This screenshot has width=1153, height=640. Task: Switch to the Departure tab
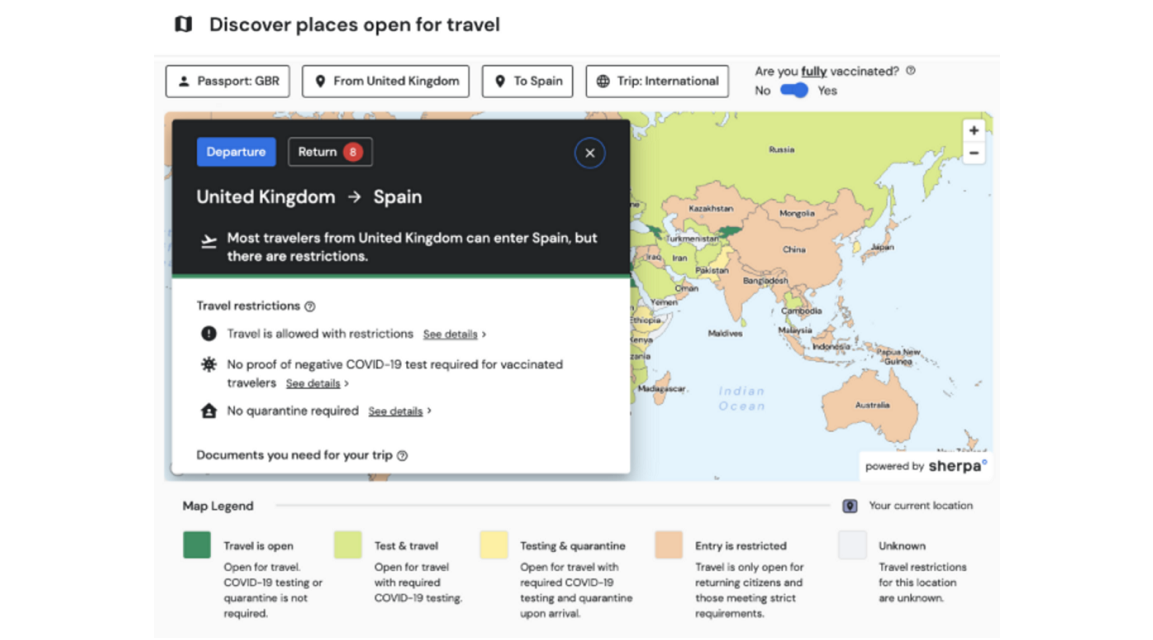click(x=236, y=152)
